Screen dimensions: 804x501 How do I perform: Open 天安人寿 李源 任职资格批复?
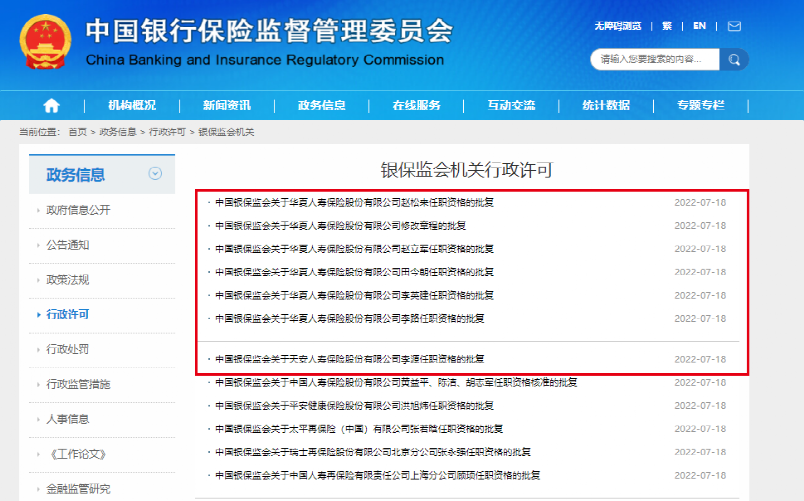click(350, 359)
